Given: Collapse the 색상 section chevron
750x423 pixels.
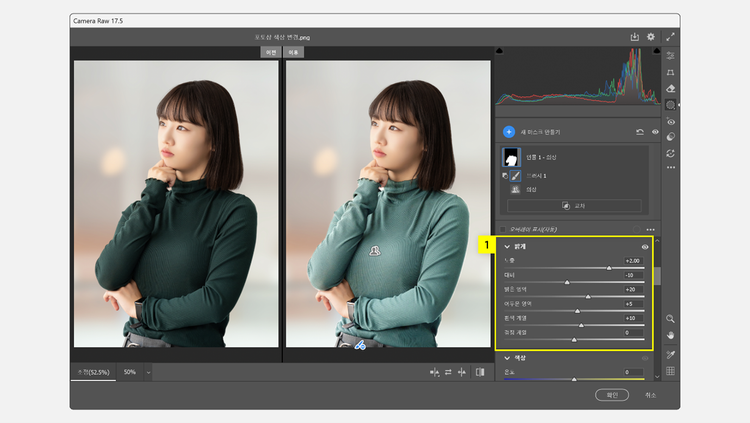Looking at the screenshot, I should point(507,357).
